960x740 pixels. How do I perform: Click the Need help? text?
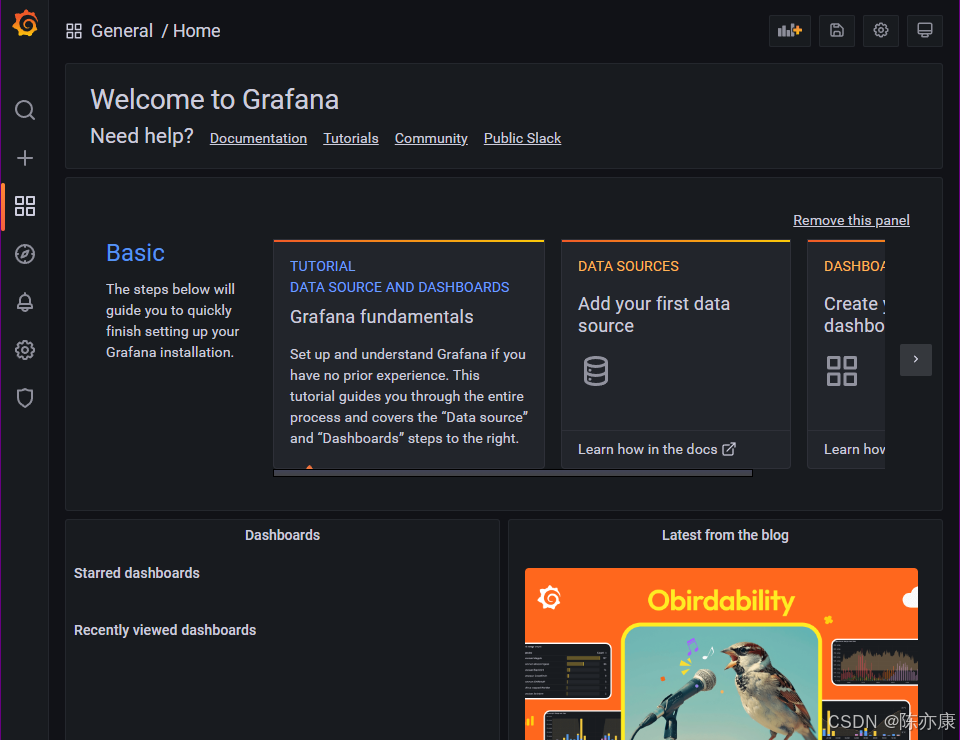[x=141, y=136]
